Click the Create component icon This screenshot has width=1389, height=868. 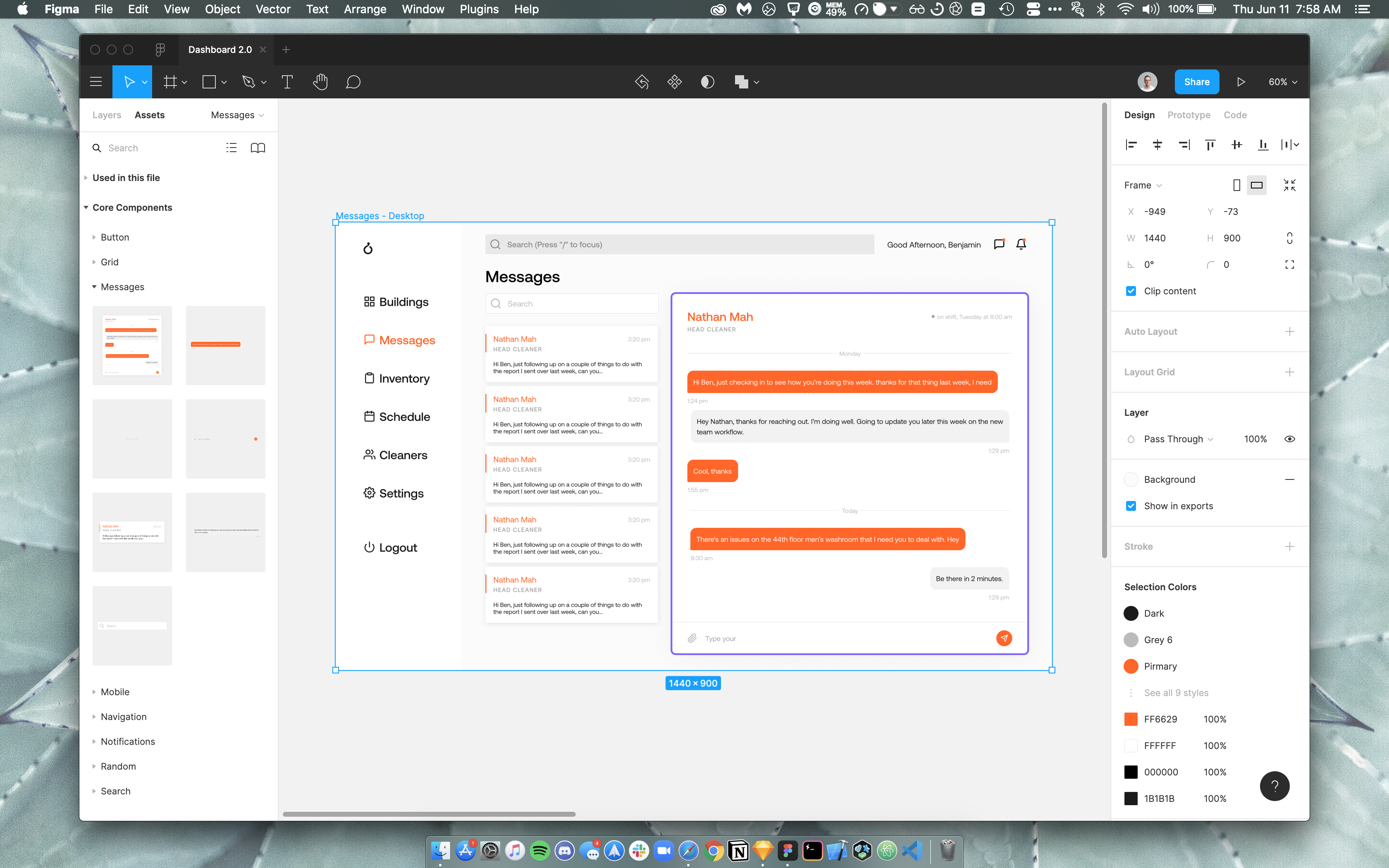click(x=674, y=82)
